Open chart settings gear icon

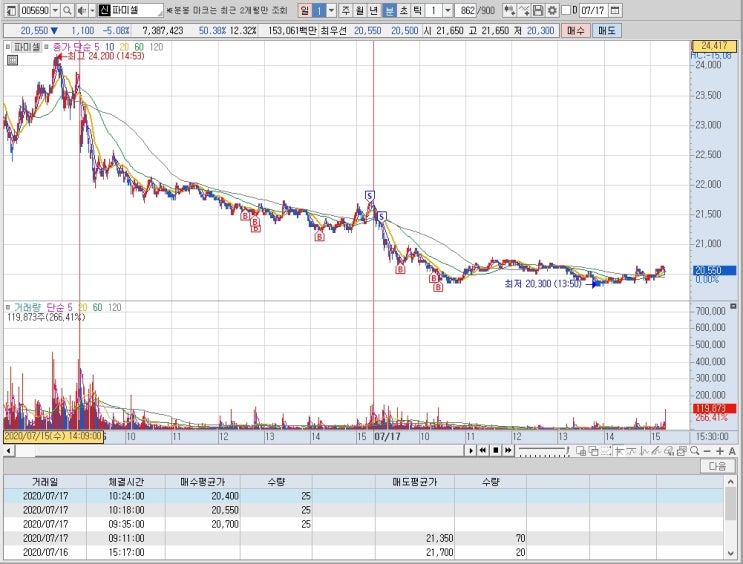(552, 10)
